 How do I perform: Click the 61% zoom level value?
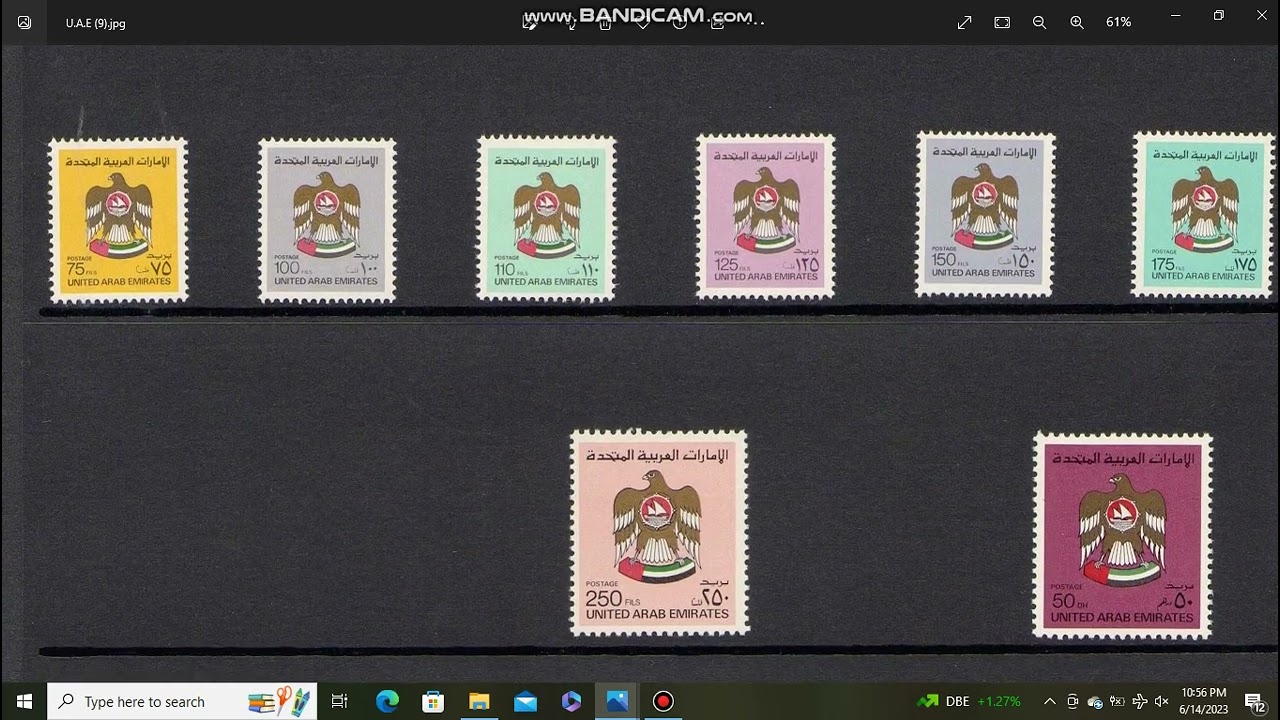pos(1118,22)
